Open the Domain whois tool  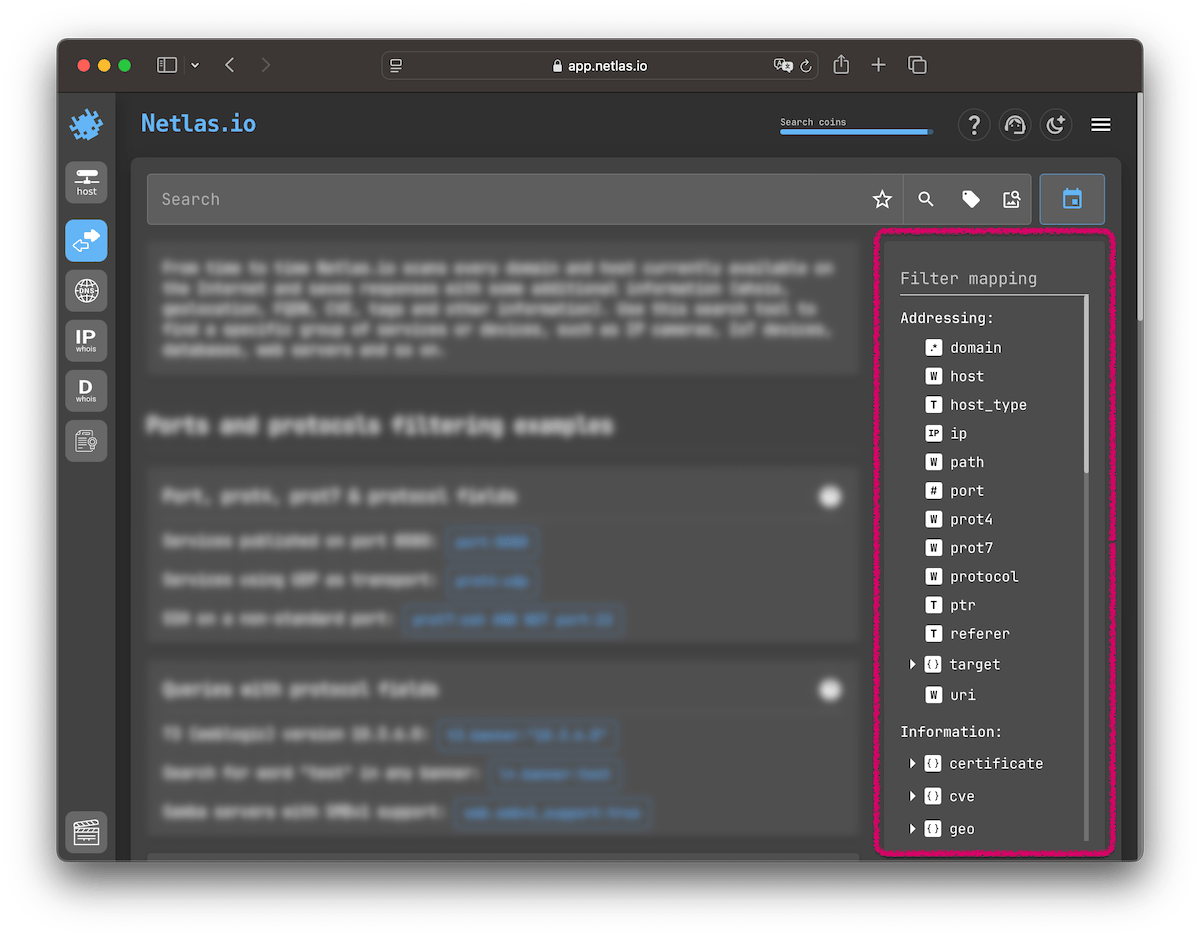click(86, 390)
